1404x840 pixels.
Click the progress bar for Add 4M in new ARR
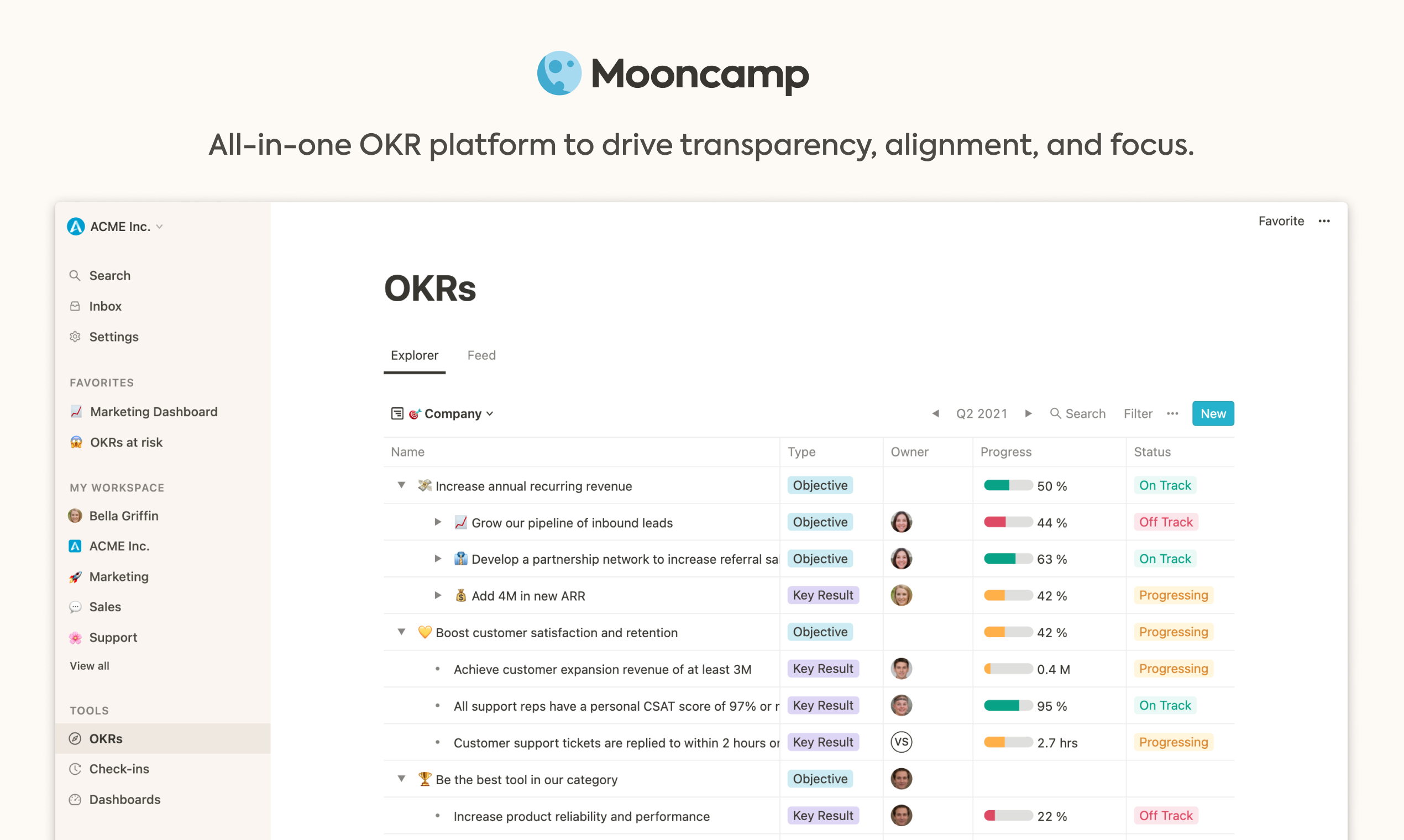(x=1008, y=596)
